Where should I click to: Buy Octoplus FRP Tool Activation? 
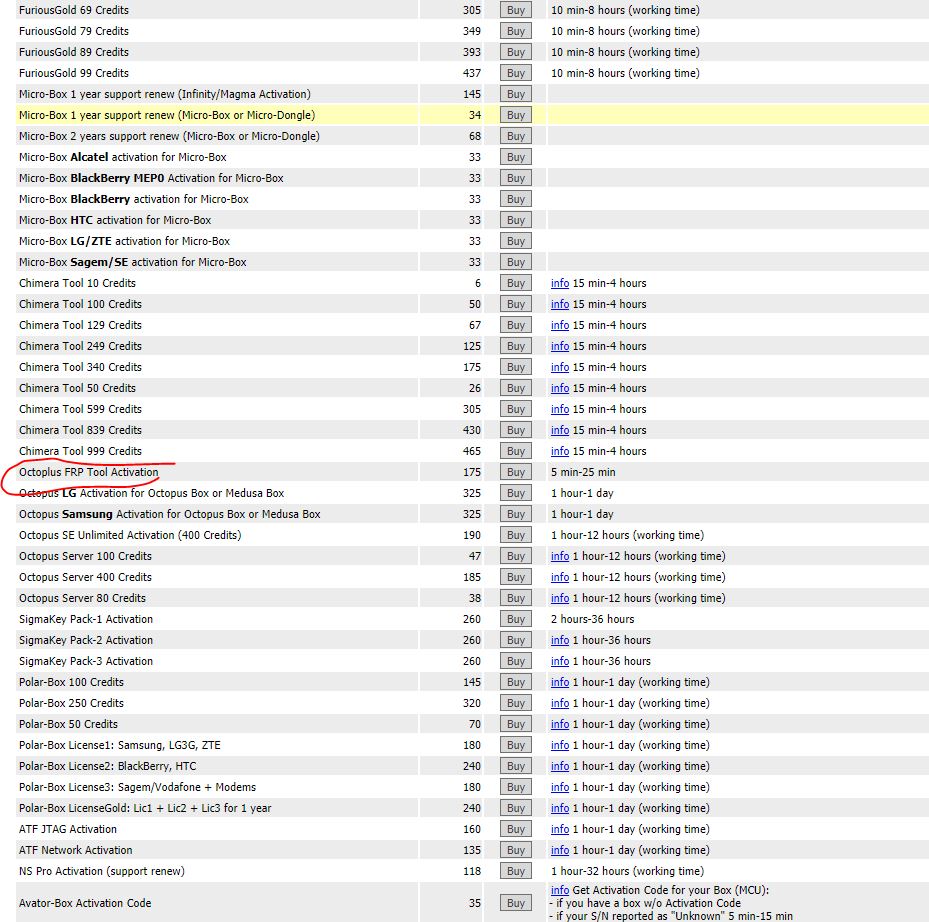pos(515,472)
